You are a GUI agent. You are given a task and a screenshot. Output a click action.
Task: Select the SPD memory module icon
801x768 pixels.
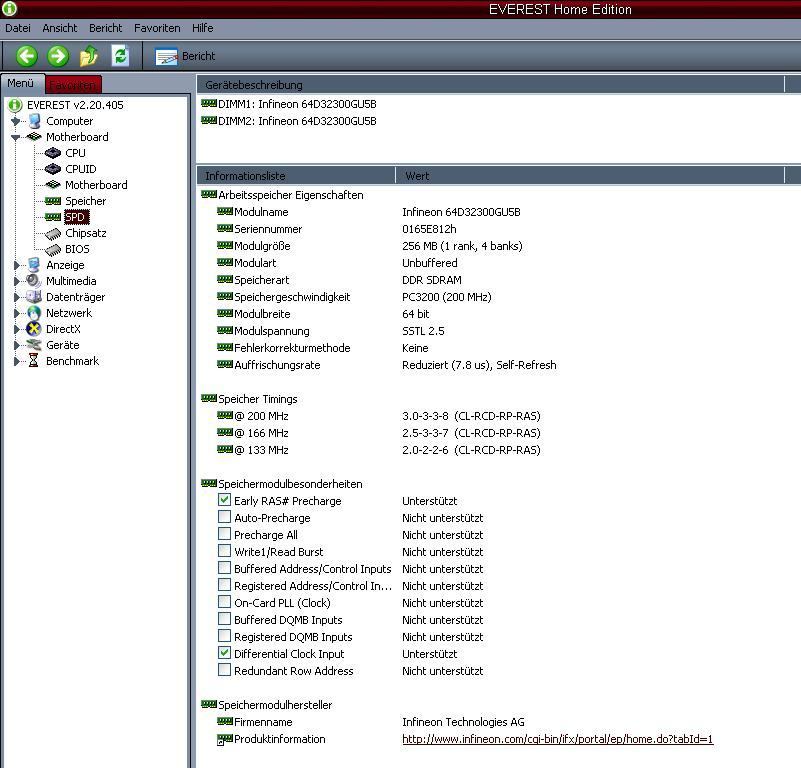(x=53, y=217)
